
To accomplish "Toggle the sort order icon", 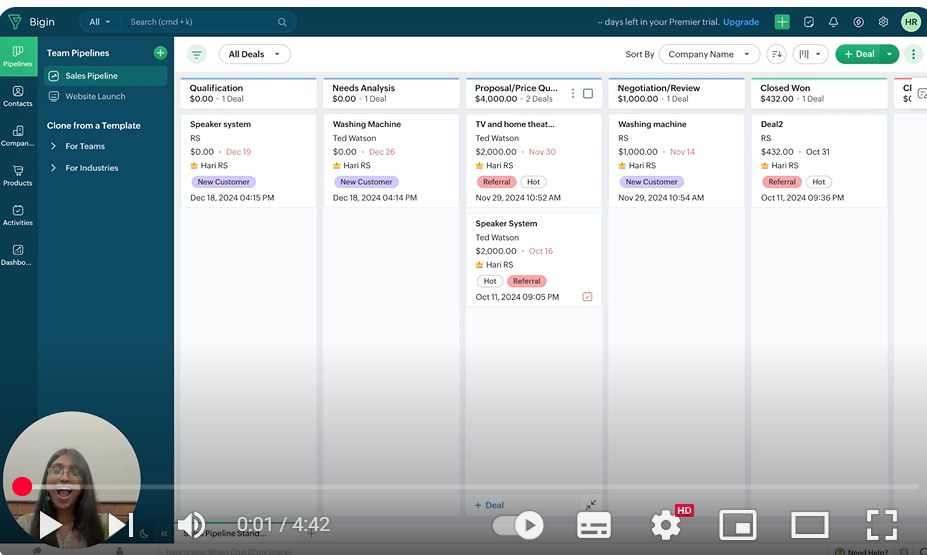I will (777, 54).
